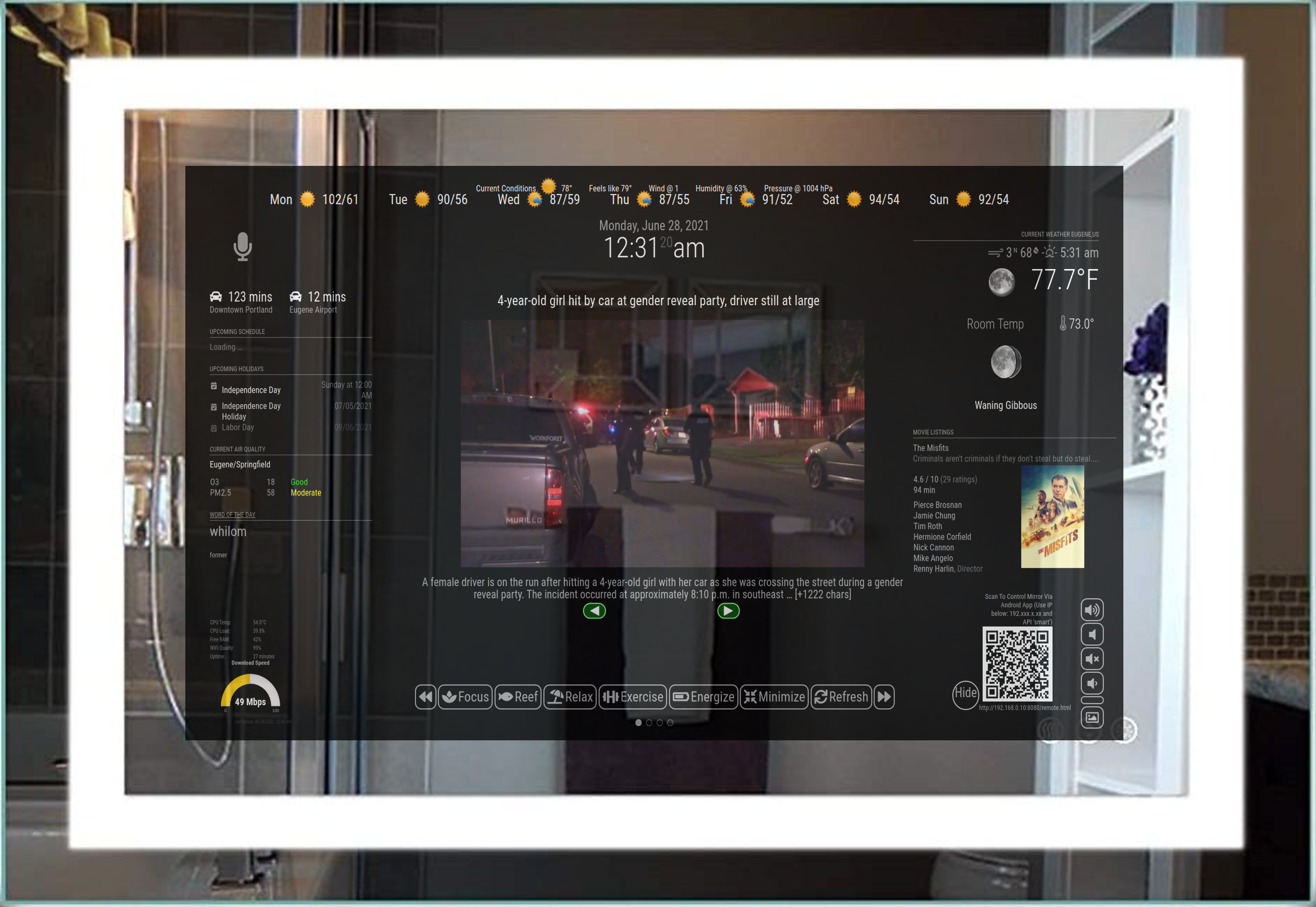Show previous news article green arrow
The height and width of the screenshot is (907, 1316).
pos(594,611)
